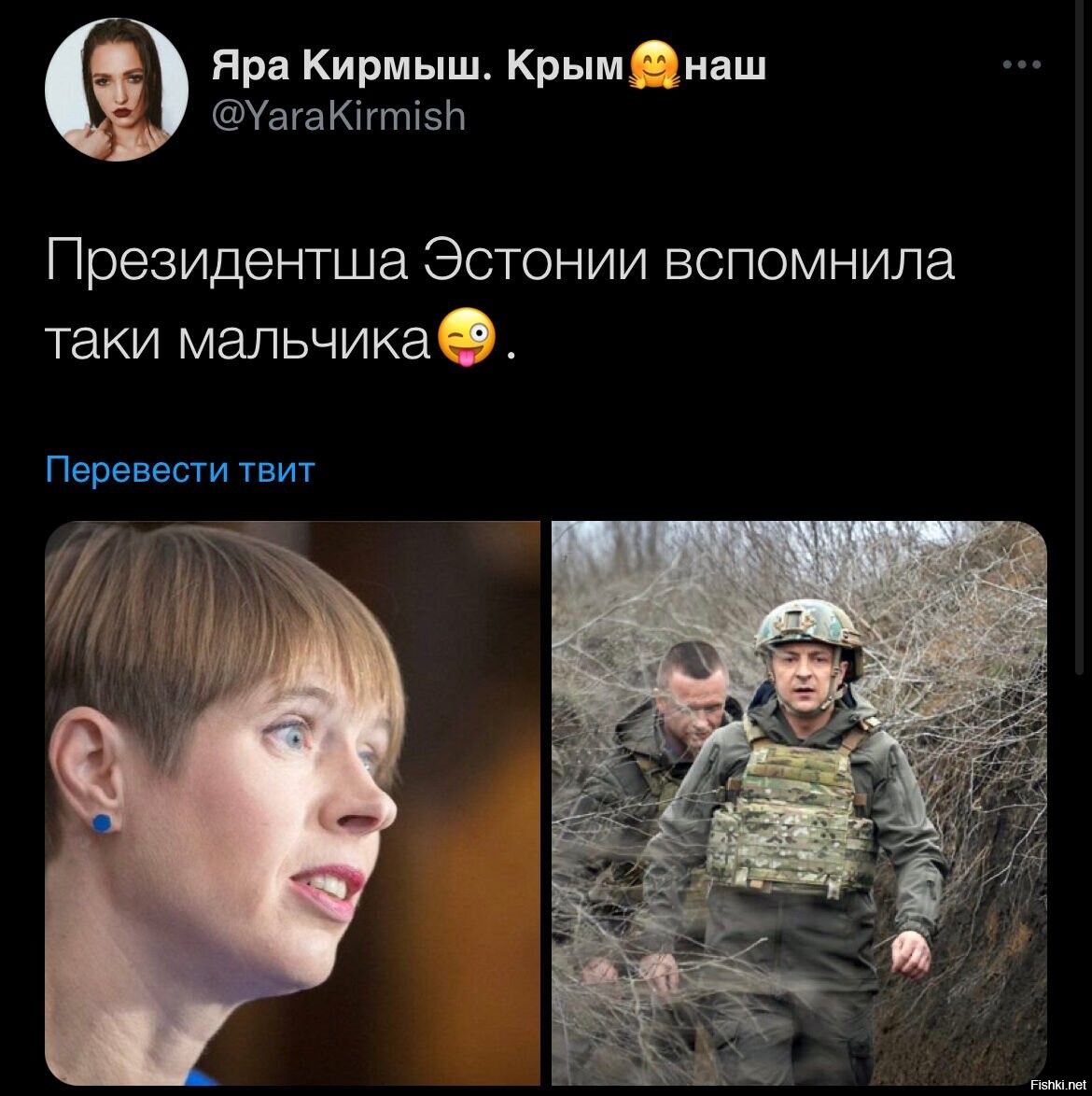
Task: Click the round profile avatar photo
Action: point(117,91)
